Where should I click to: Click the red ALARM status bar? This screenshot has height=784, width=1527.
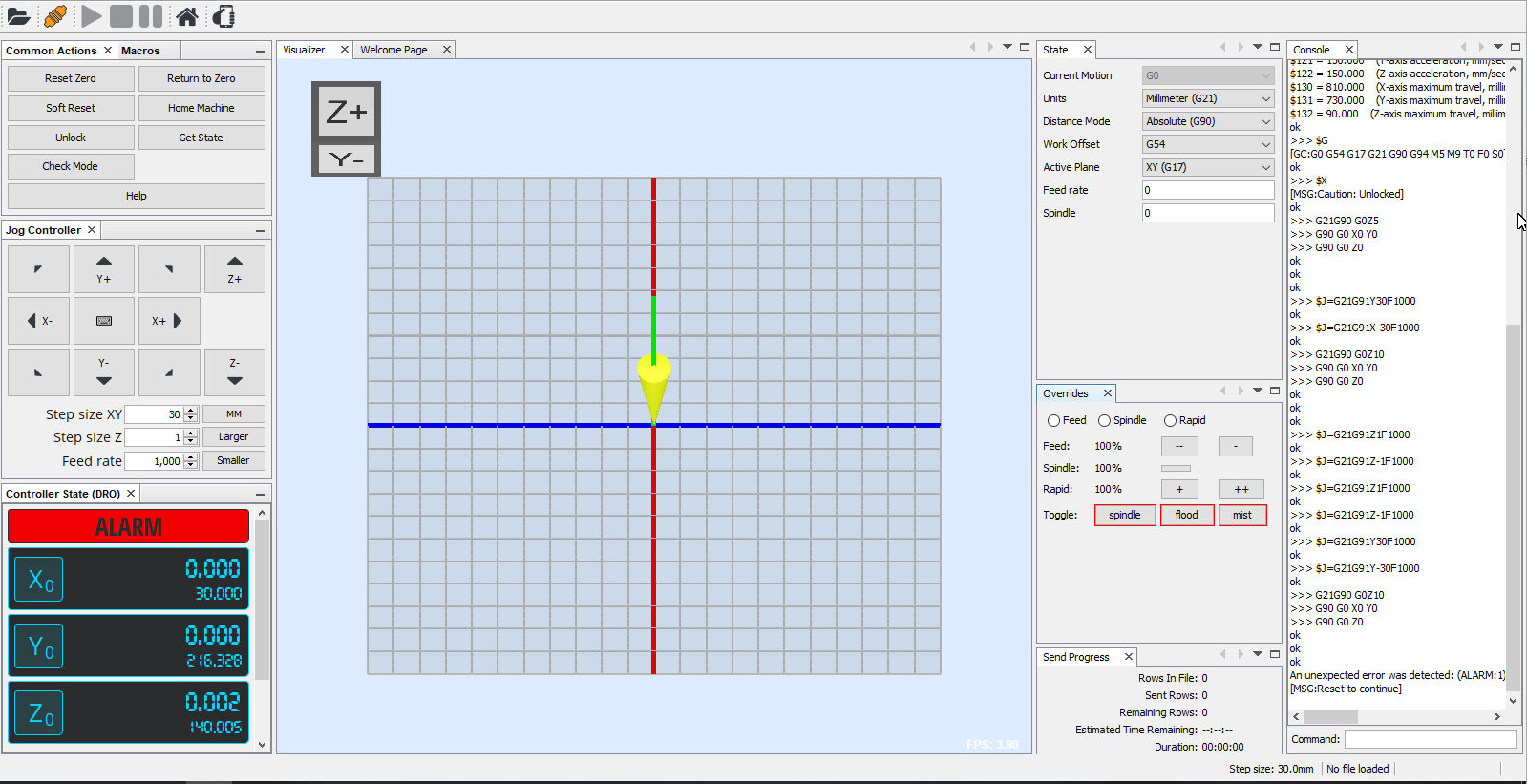click(x=128, y=527)
